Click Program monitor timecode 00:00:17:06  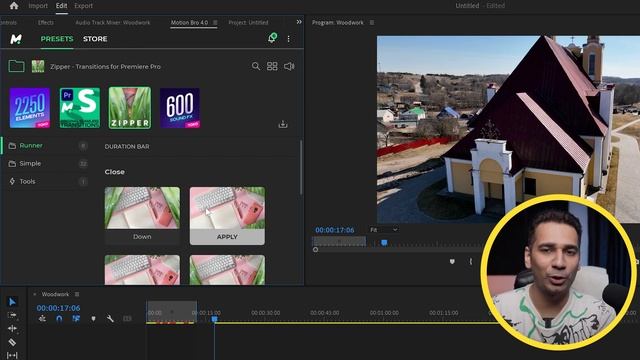(x=335, y=230)
